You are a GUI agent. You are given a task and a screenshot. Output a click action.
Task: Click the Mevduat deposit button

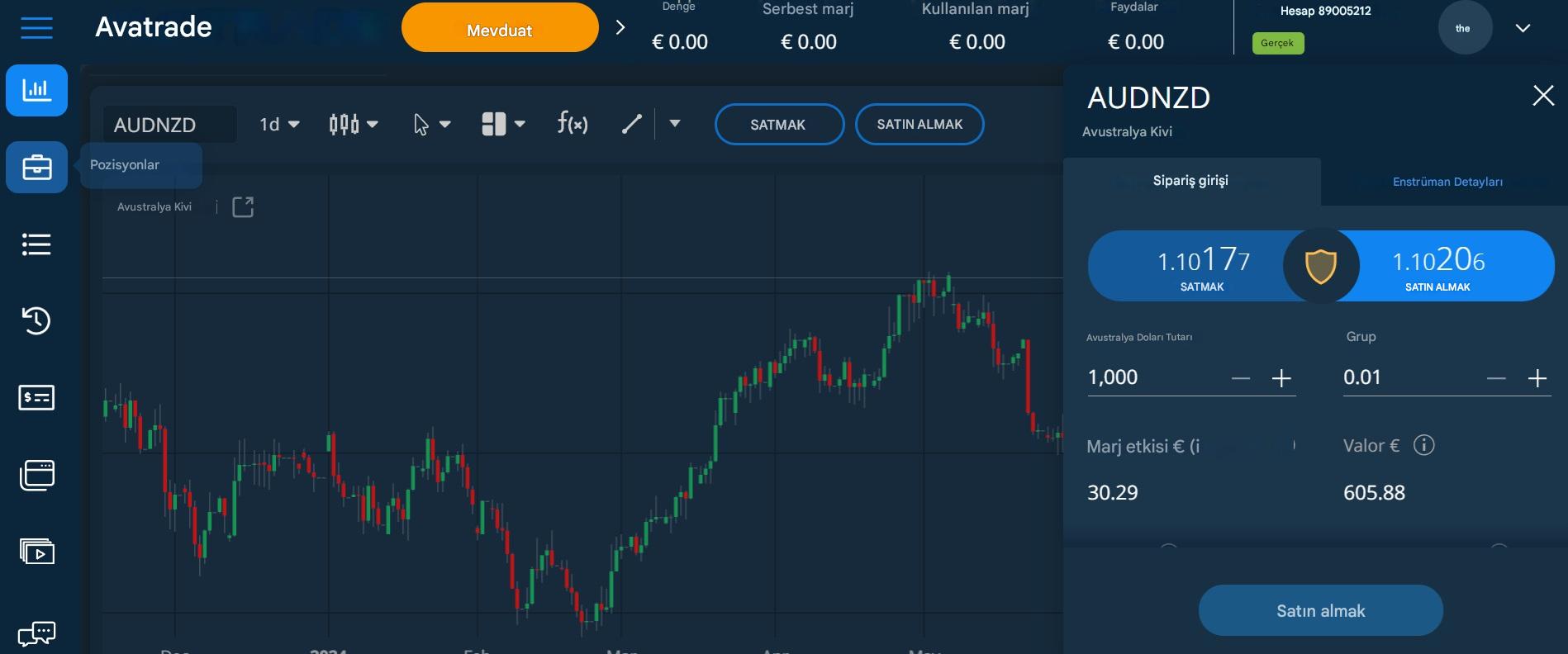pos(499,27)
